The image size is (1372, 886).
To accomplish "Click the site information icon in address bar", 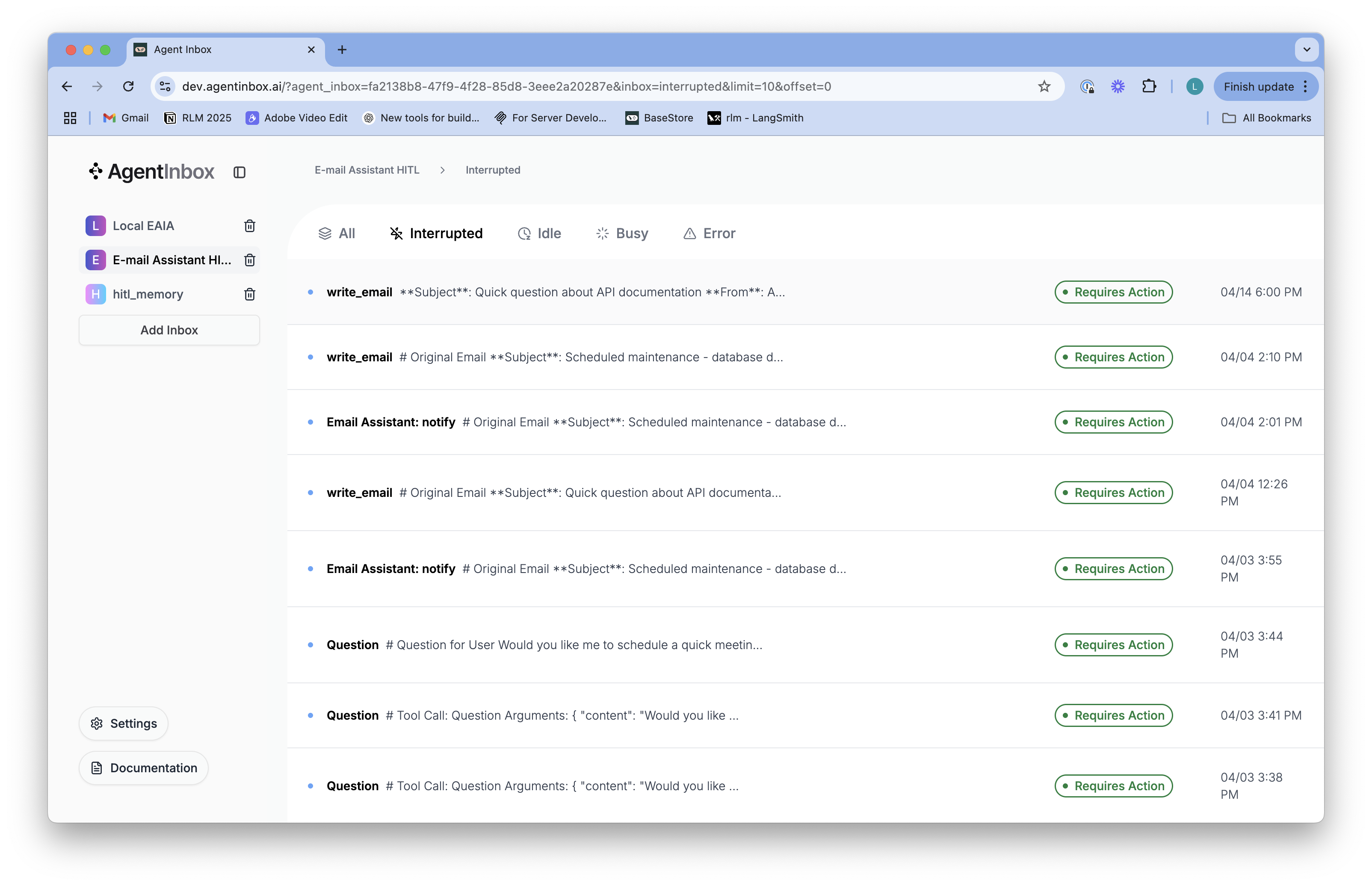I will 165,86.
